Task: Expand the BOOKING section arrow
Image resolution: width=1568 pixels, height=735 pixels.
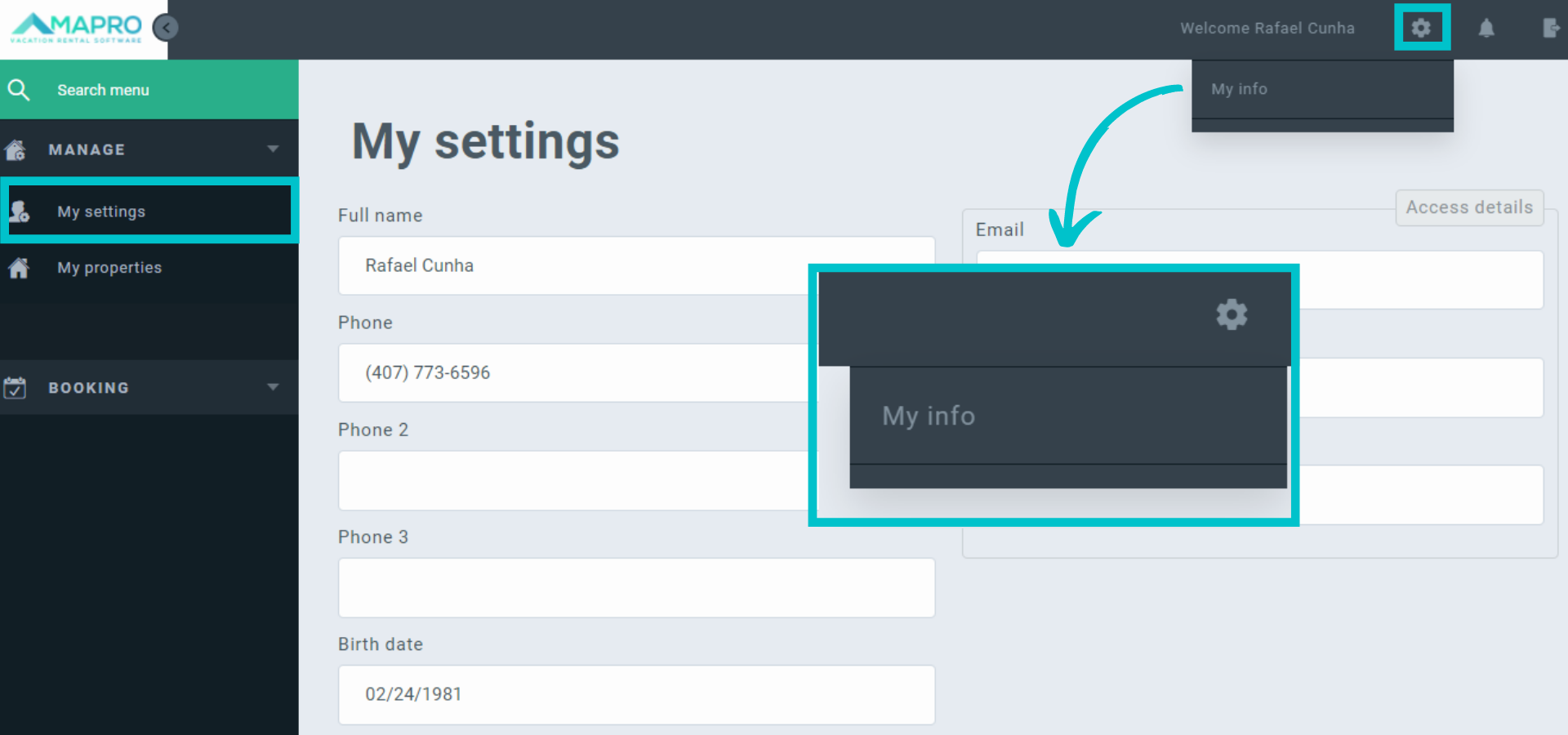Action: click(x=273, y=387)
